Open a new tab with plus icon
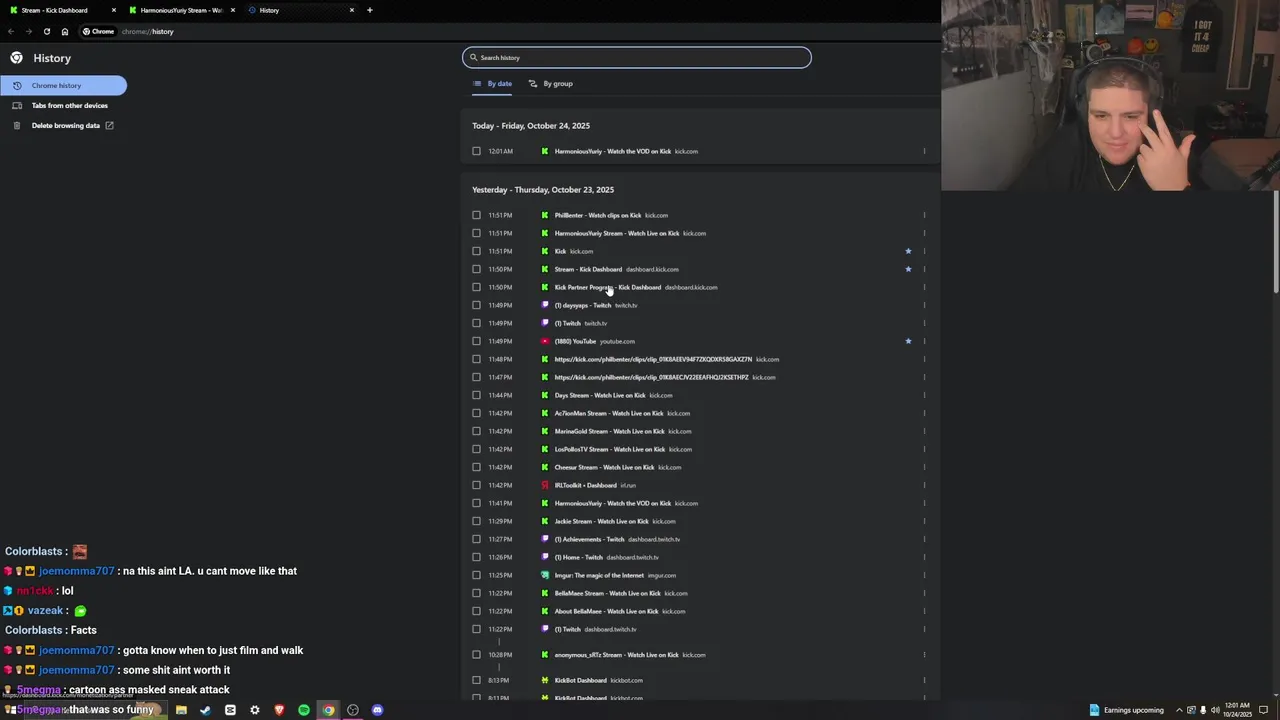 pyautogui.click(x=370, y=10)
